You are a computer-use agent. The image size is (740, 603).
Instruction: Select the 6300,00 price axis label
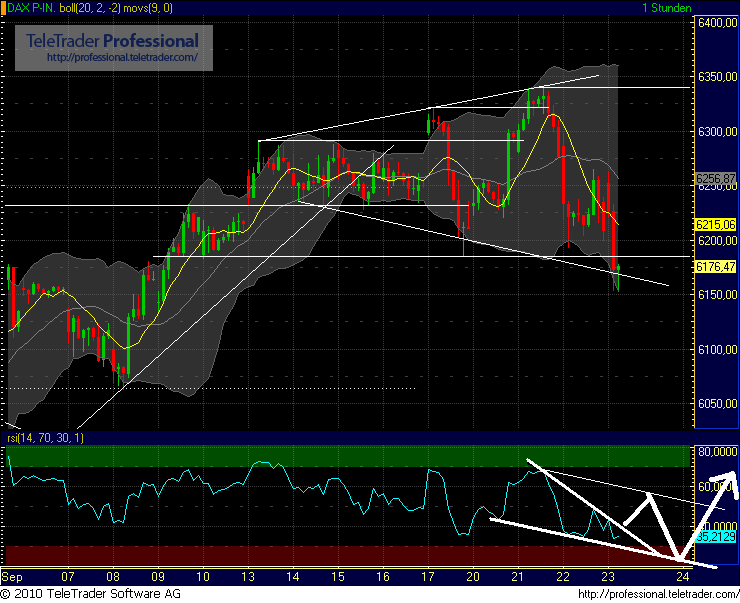click(717, 132)
